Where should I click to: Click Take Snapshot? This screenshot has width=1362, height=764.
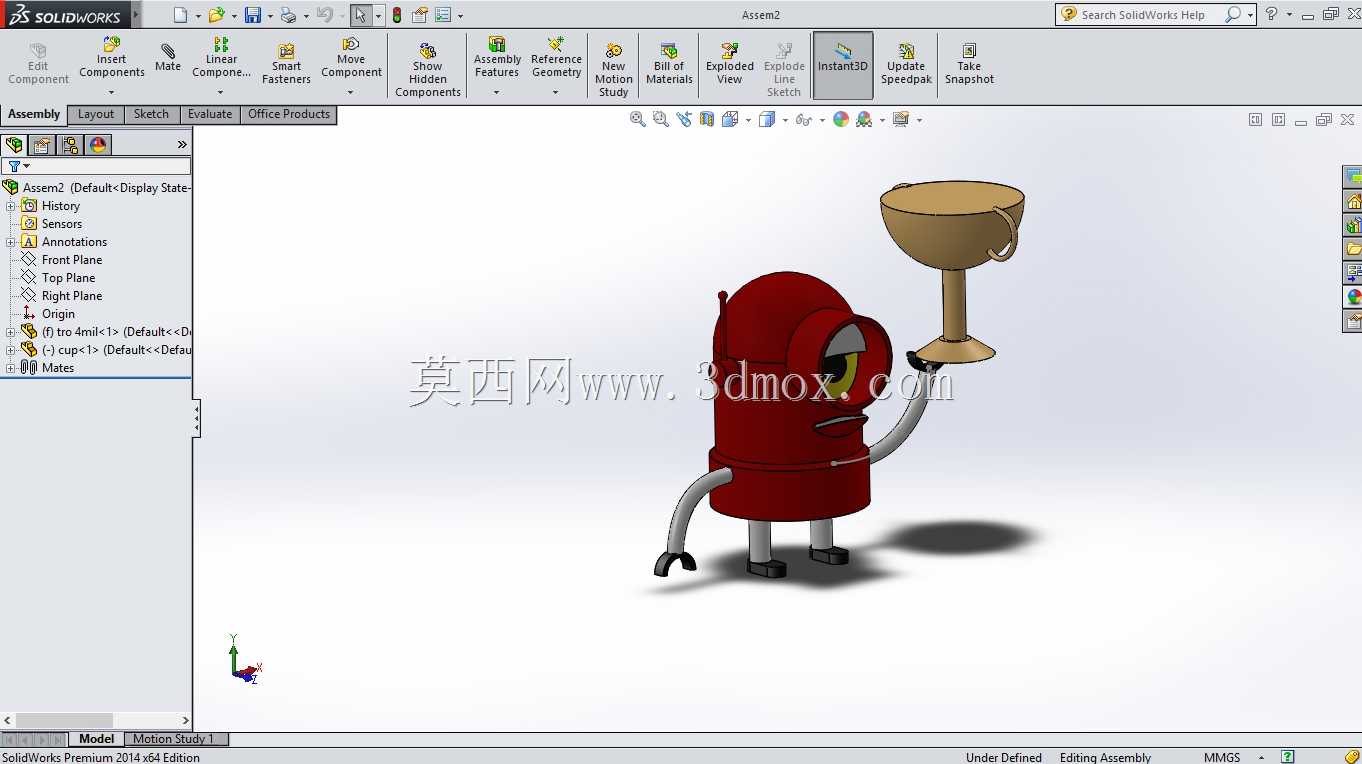(969, 64)
